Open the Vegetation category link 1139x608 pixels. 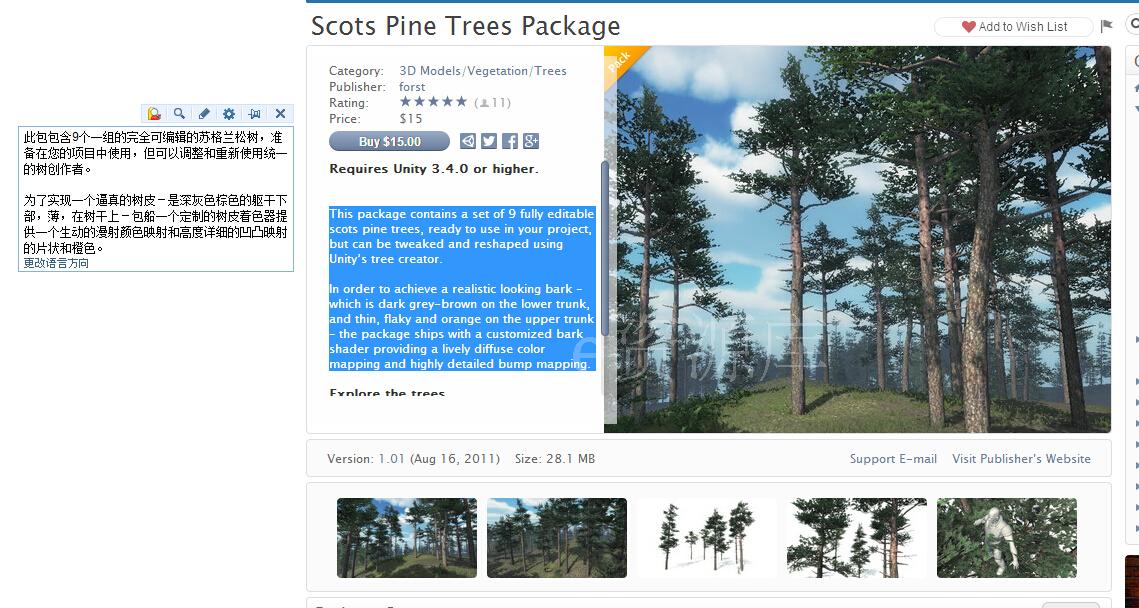498,70
